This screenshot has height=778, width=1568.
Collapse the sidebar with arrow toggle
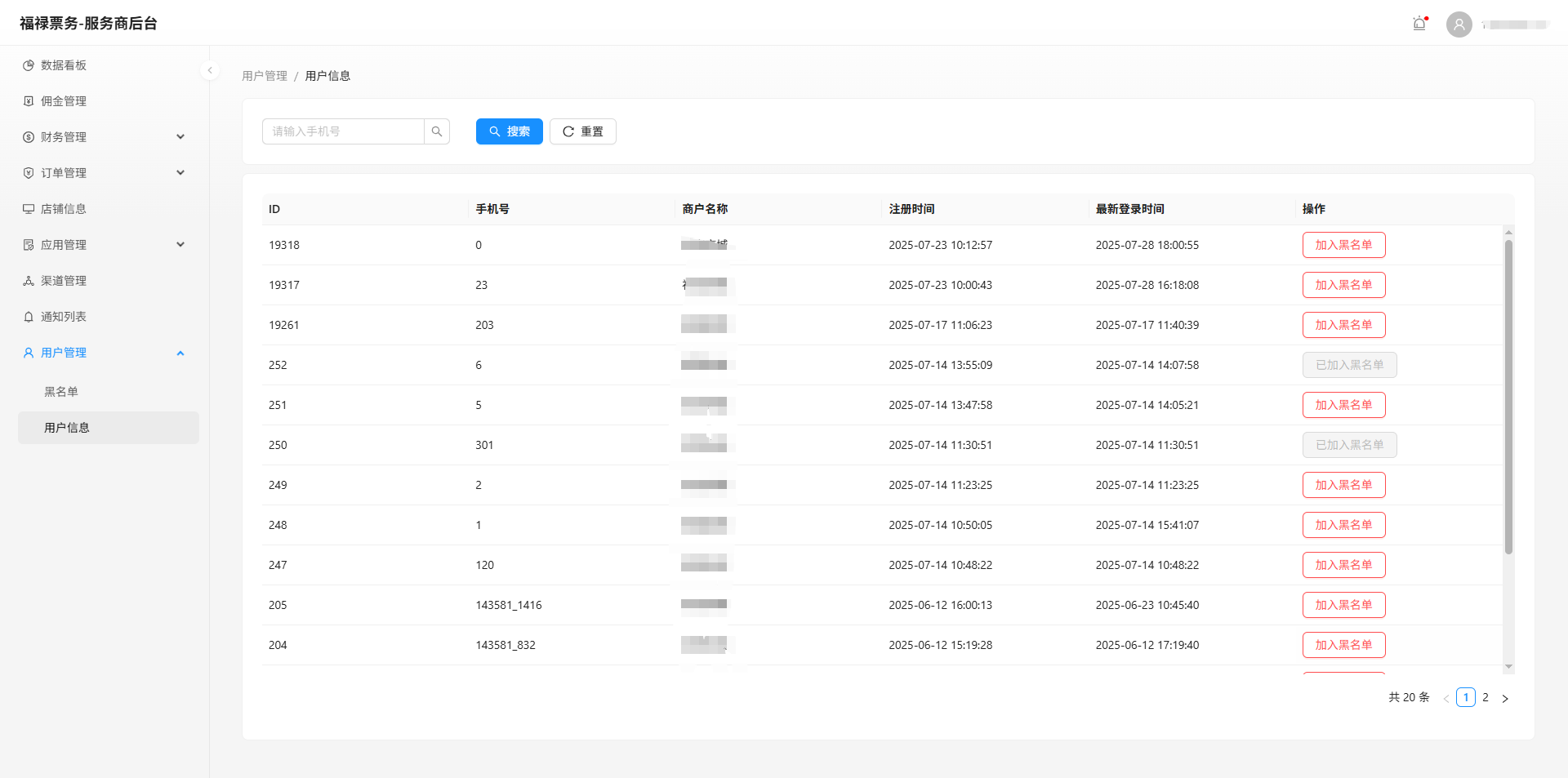[210, 70]
